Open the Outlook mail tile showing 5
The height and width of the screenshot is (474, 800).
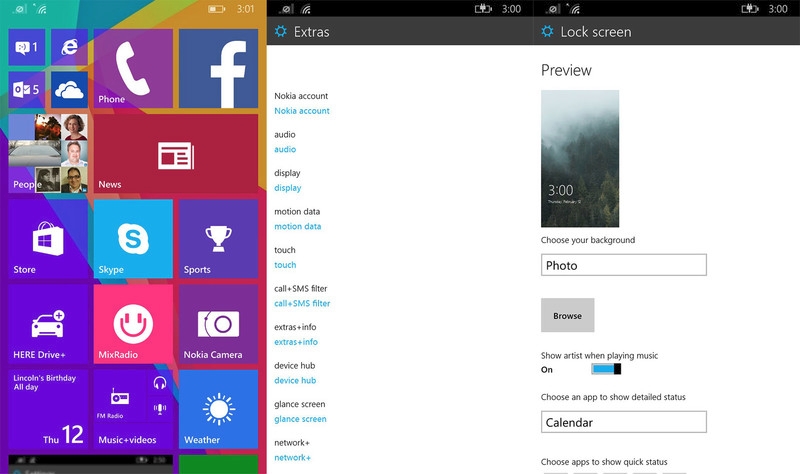click(x=27, y=90)
